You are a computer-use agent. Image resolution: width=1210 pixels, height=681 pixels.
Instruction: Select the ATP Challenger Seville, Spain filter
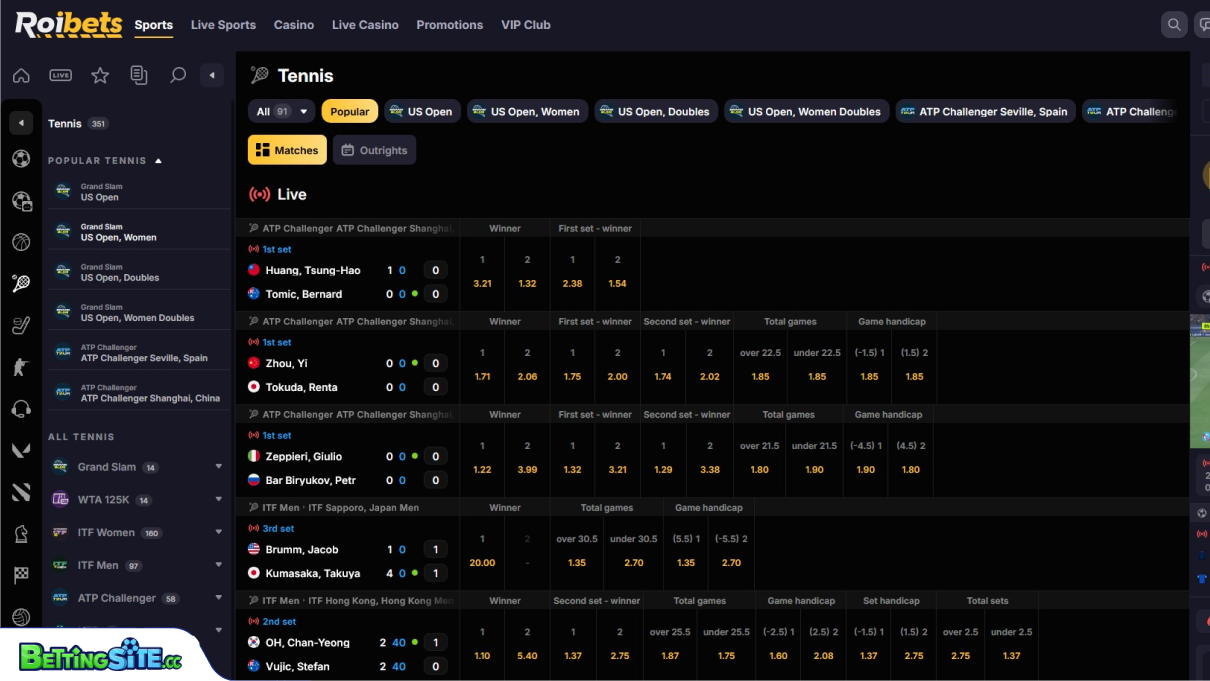click(x=985, y=111)
